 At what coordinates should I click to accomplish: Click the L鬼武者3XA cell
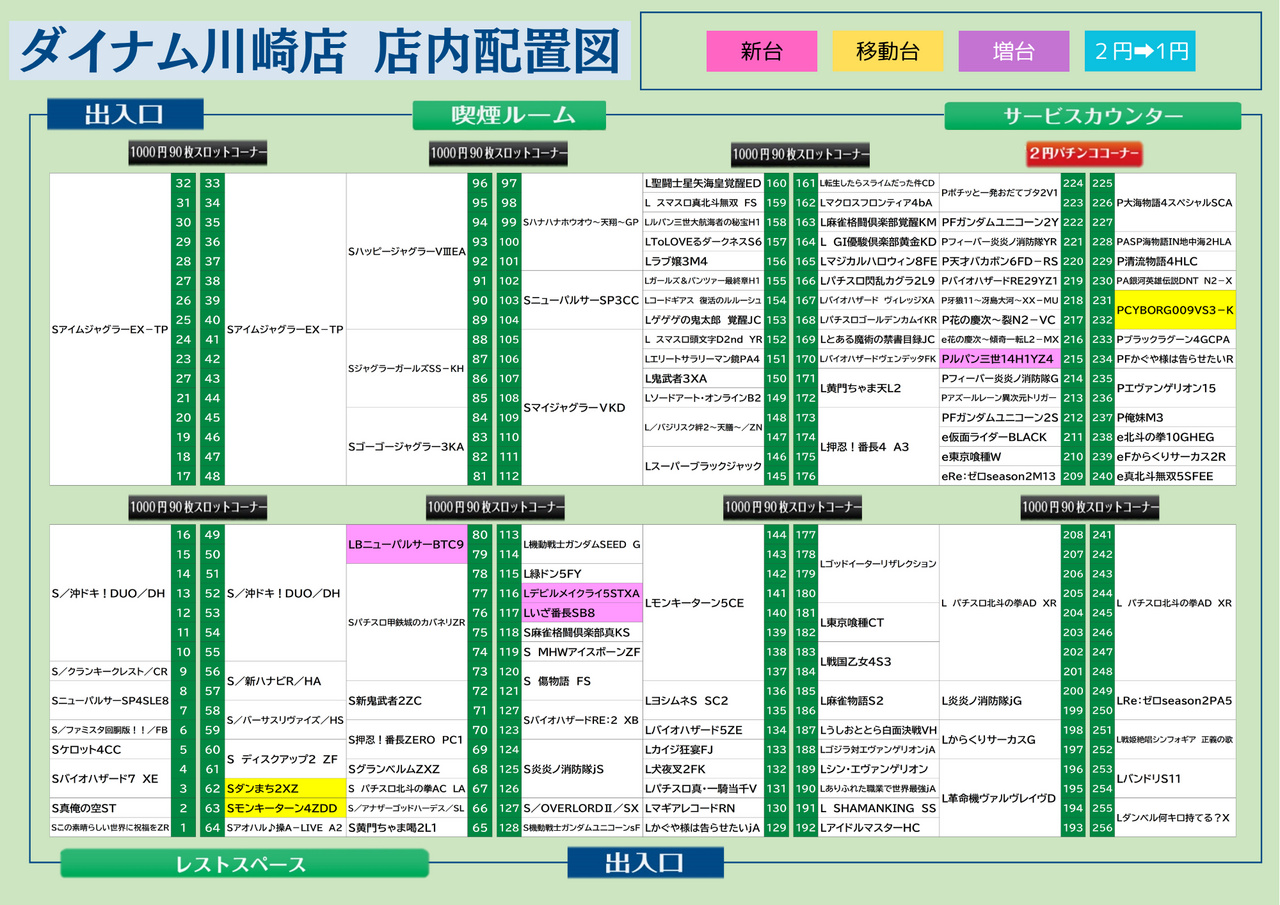(703, 378)
